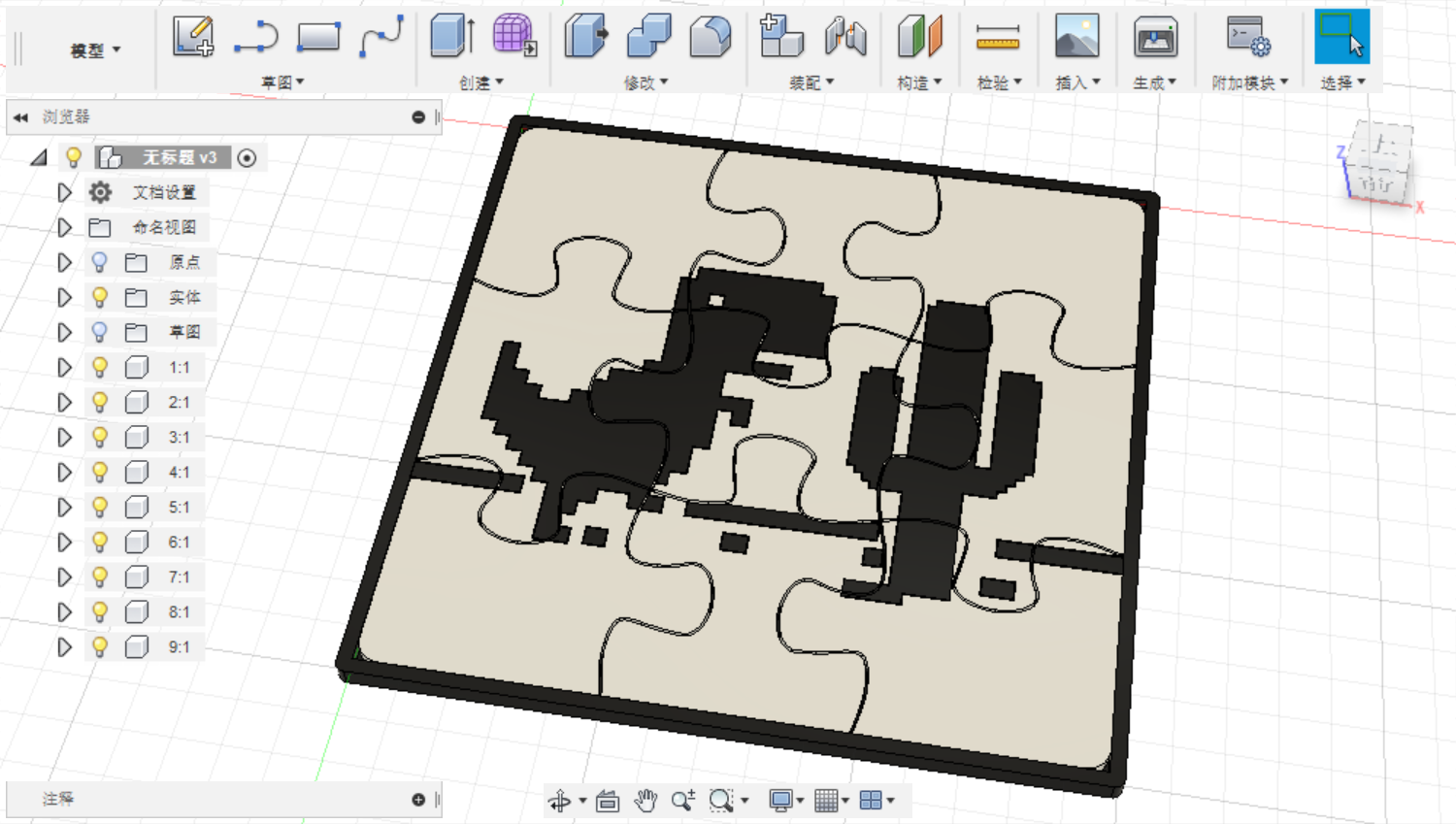Screen dimensions: 1456x824
Task: Expand the 实体 folder
Action: pyautogui.click(x=64, y=297)
